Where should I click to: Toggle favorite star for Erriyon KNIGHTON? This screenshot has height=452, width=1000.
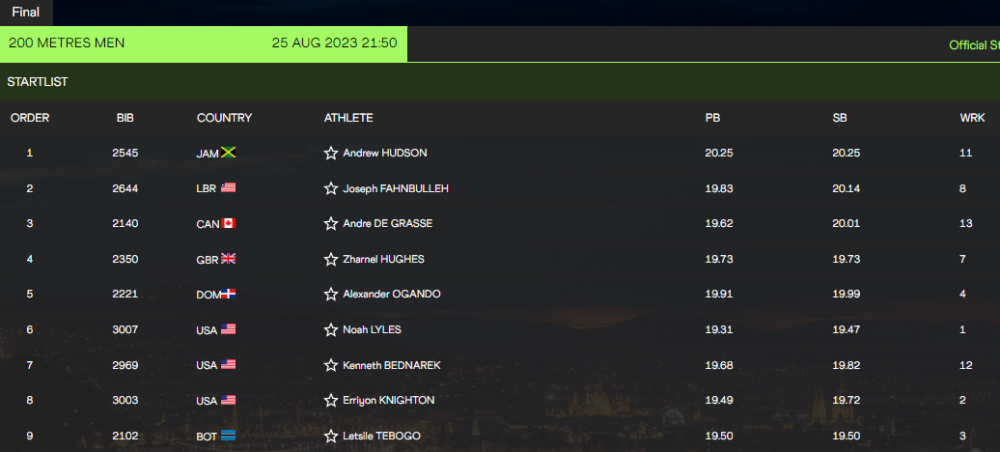click(x=331, y=401)
